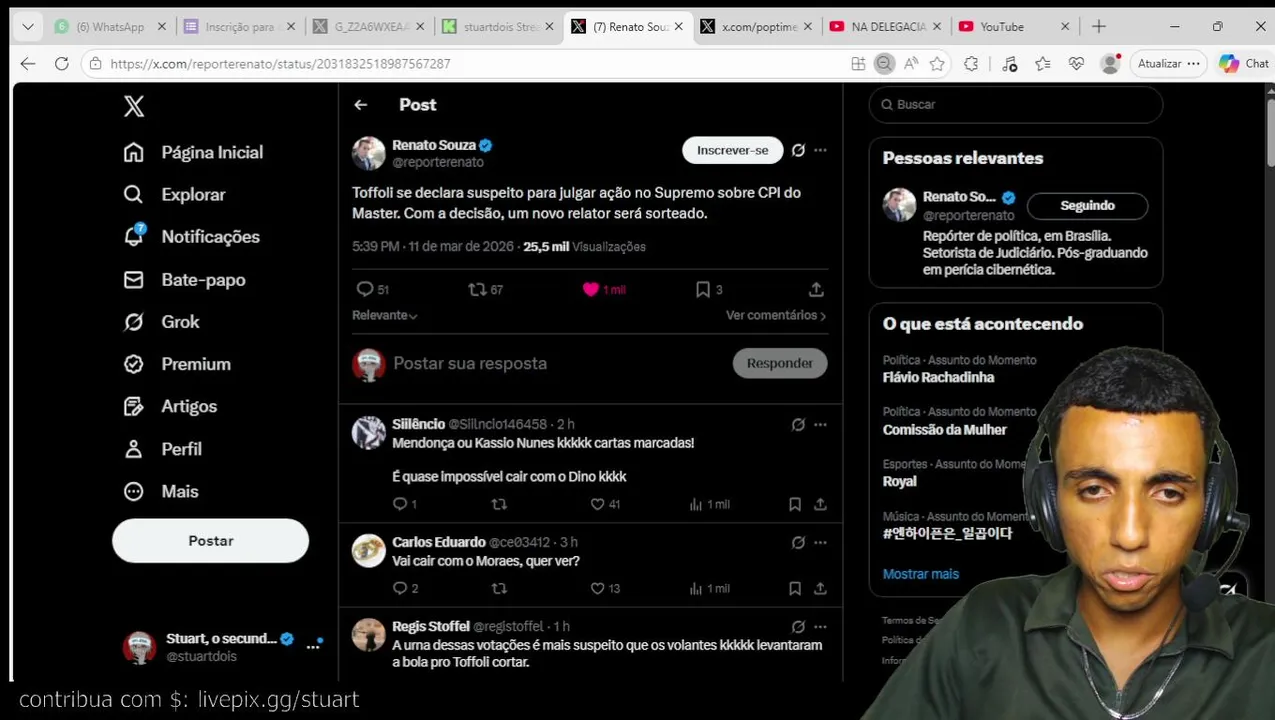This screenshot has height=720, width=1275.
Task: Open account menu dots beside Stuart
Action: [x=313, y=647]
